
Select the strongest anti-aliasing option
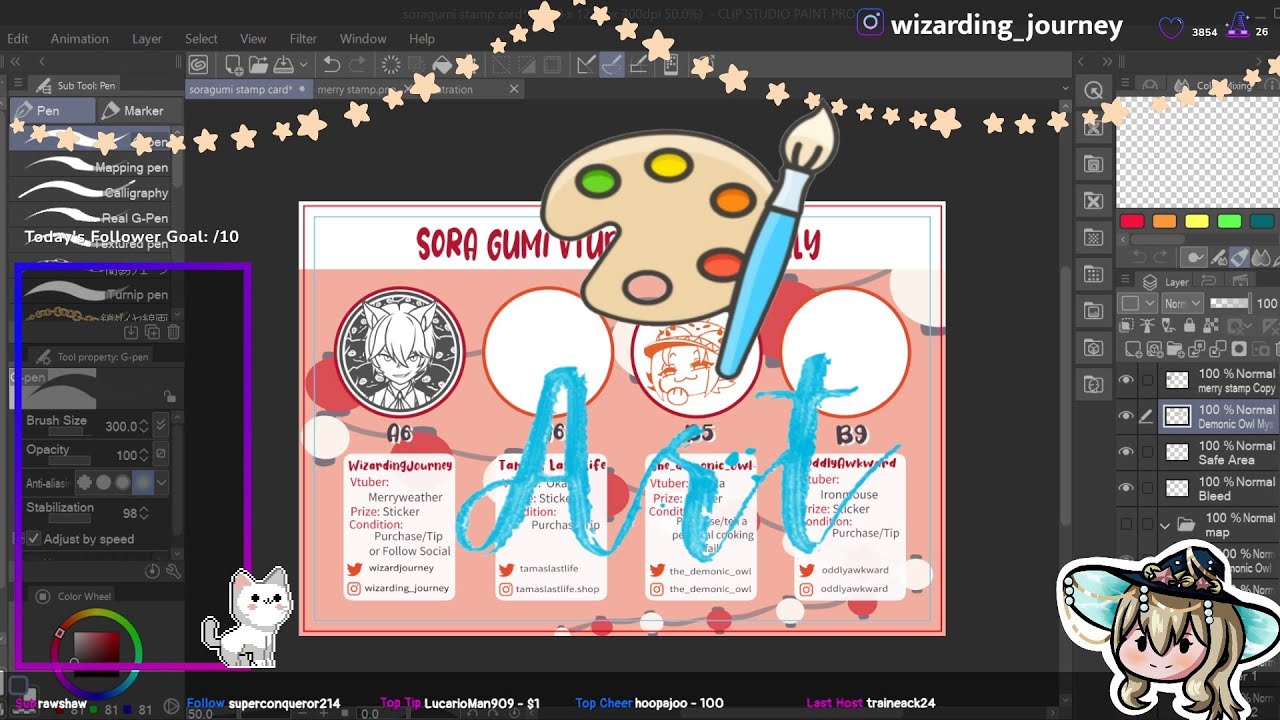143,482
